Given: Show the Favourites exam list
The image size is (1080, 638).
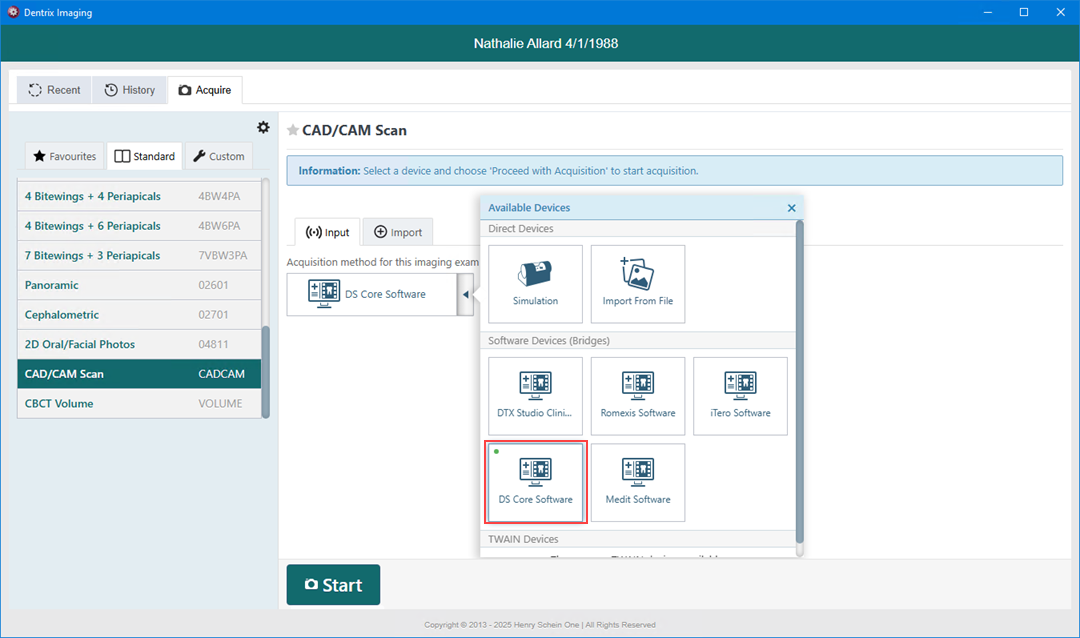Looking at the screenshot, I should coord(65,156).
